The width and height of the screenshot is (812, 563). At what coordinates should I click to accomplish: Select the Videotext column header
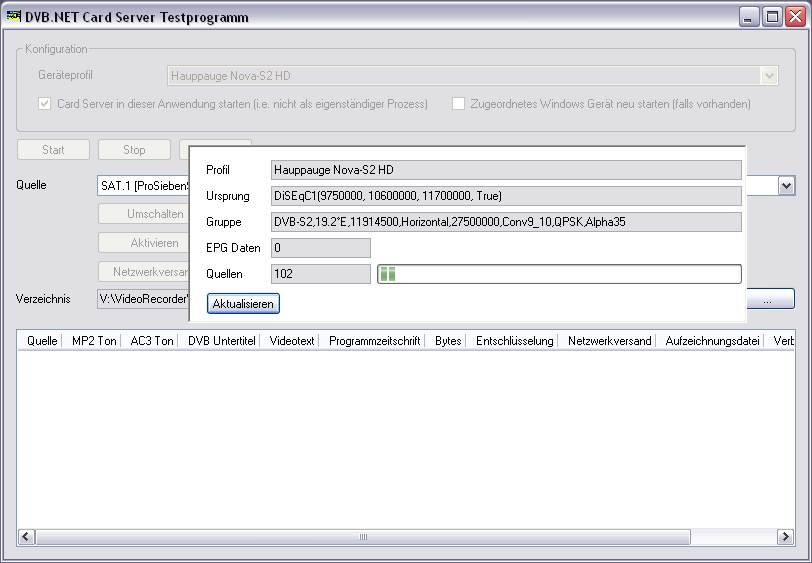(292, 341)
